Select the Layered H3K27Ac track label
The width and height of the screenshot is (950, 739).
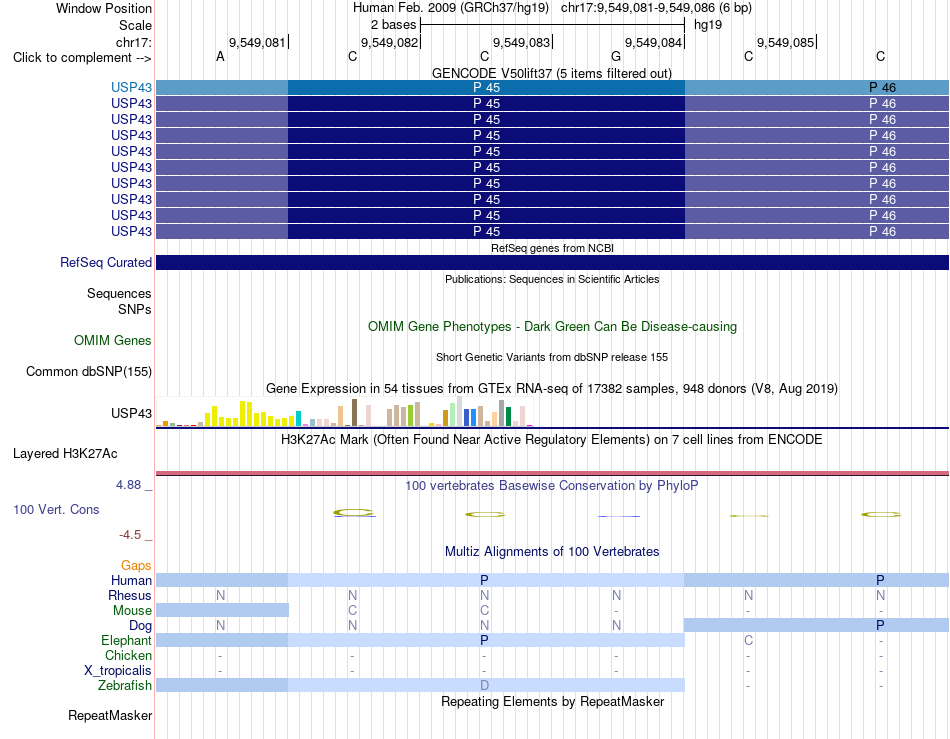tap(65, 454)
